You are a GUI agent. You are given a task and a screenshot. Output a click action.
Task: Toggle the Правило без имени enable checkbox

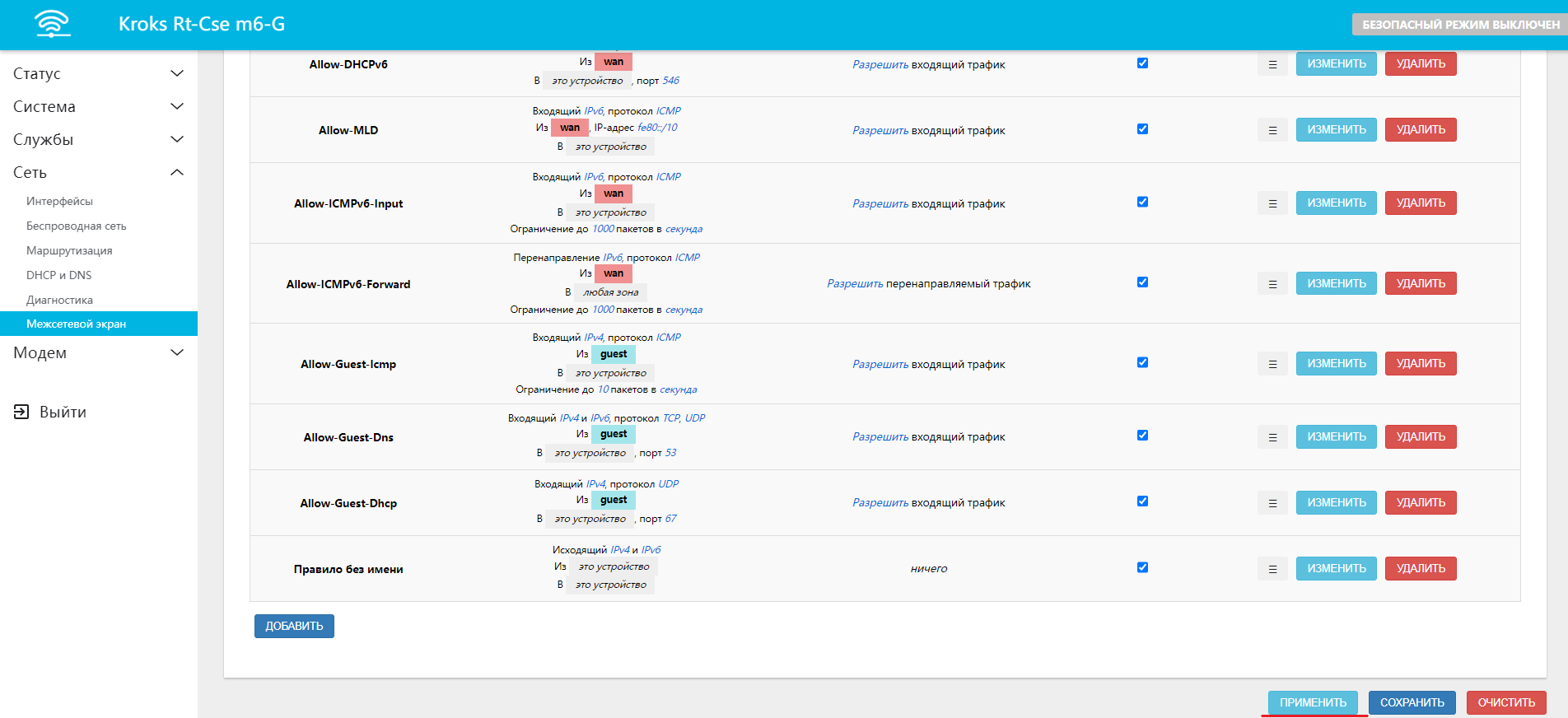pyautogui.click(x=1142, y=567)
